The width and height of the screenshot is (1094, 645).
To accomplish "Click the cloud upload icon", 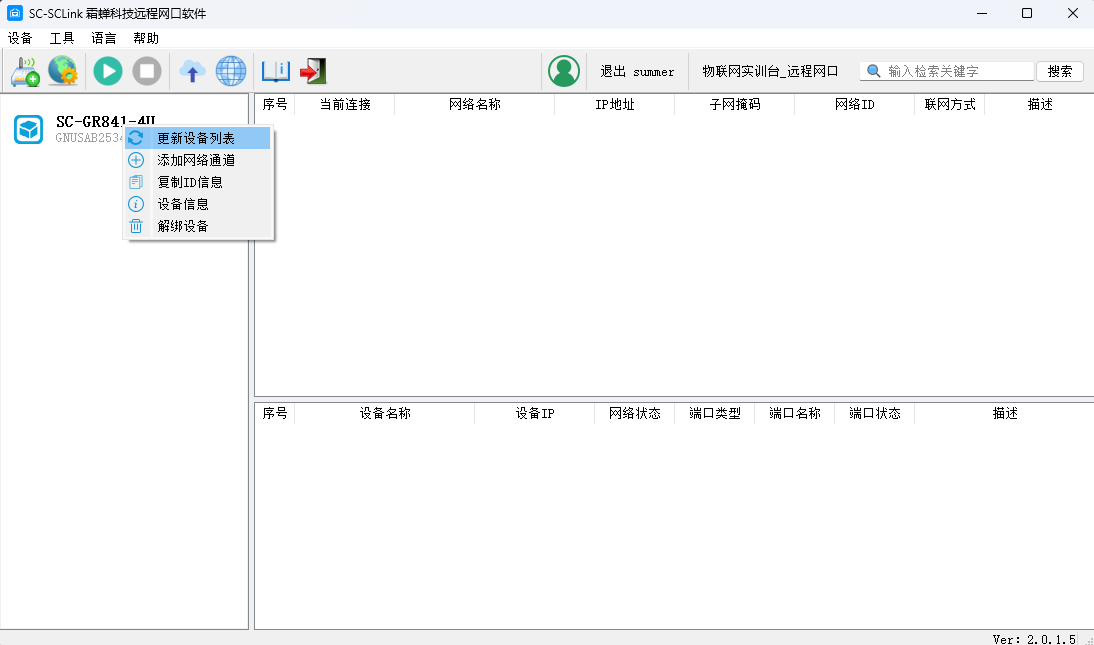I will (192, 71).
